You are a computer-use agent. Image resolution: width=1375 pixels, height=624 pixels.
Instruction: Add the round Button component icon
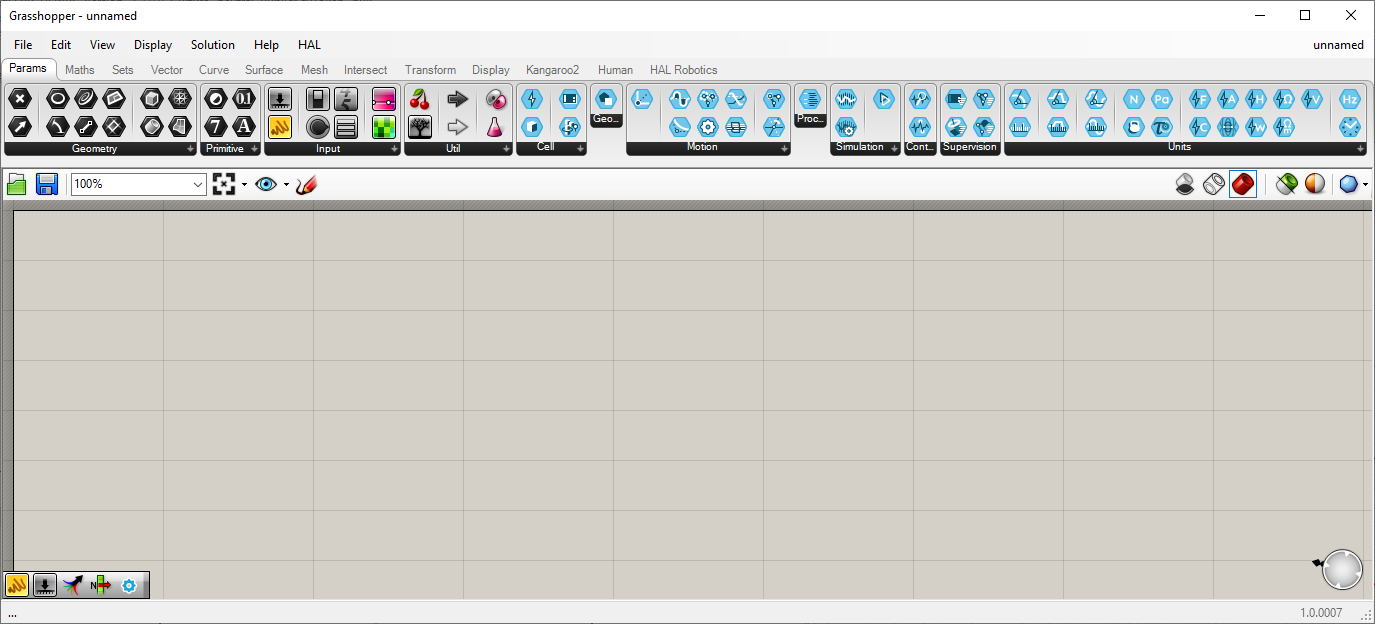318,126
